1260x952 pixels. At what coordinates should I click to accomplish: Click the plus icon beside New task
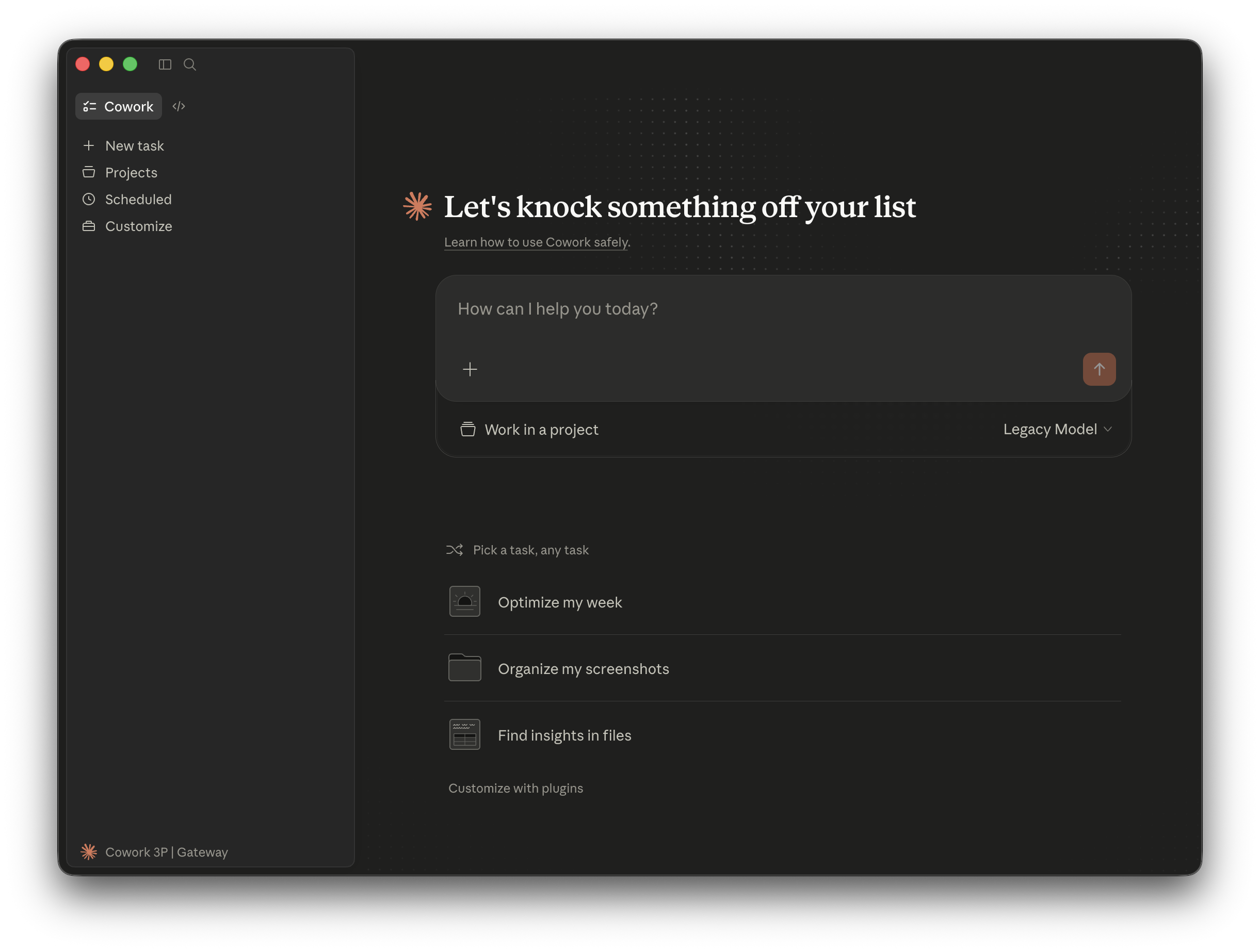pos(89,146)
